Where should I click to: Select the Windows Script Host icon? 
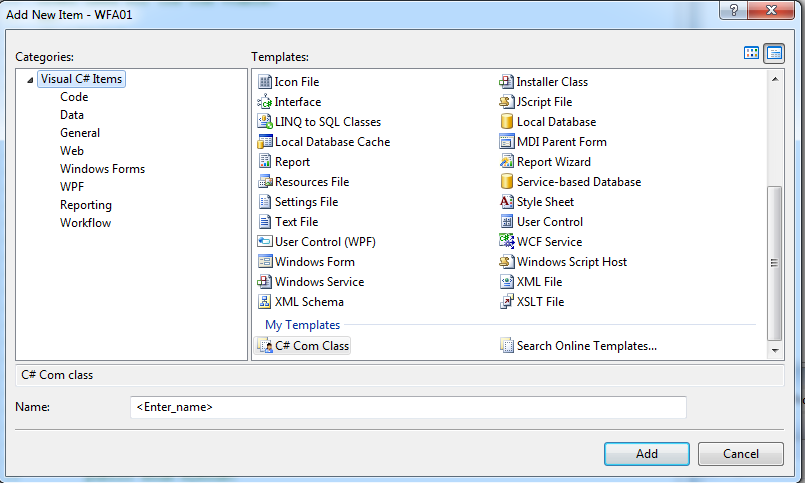pyautogui.click(x=506, y=262)
